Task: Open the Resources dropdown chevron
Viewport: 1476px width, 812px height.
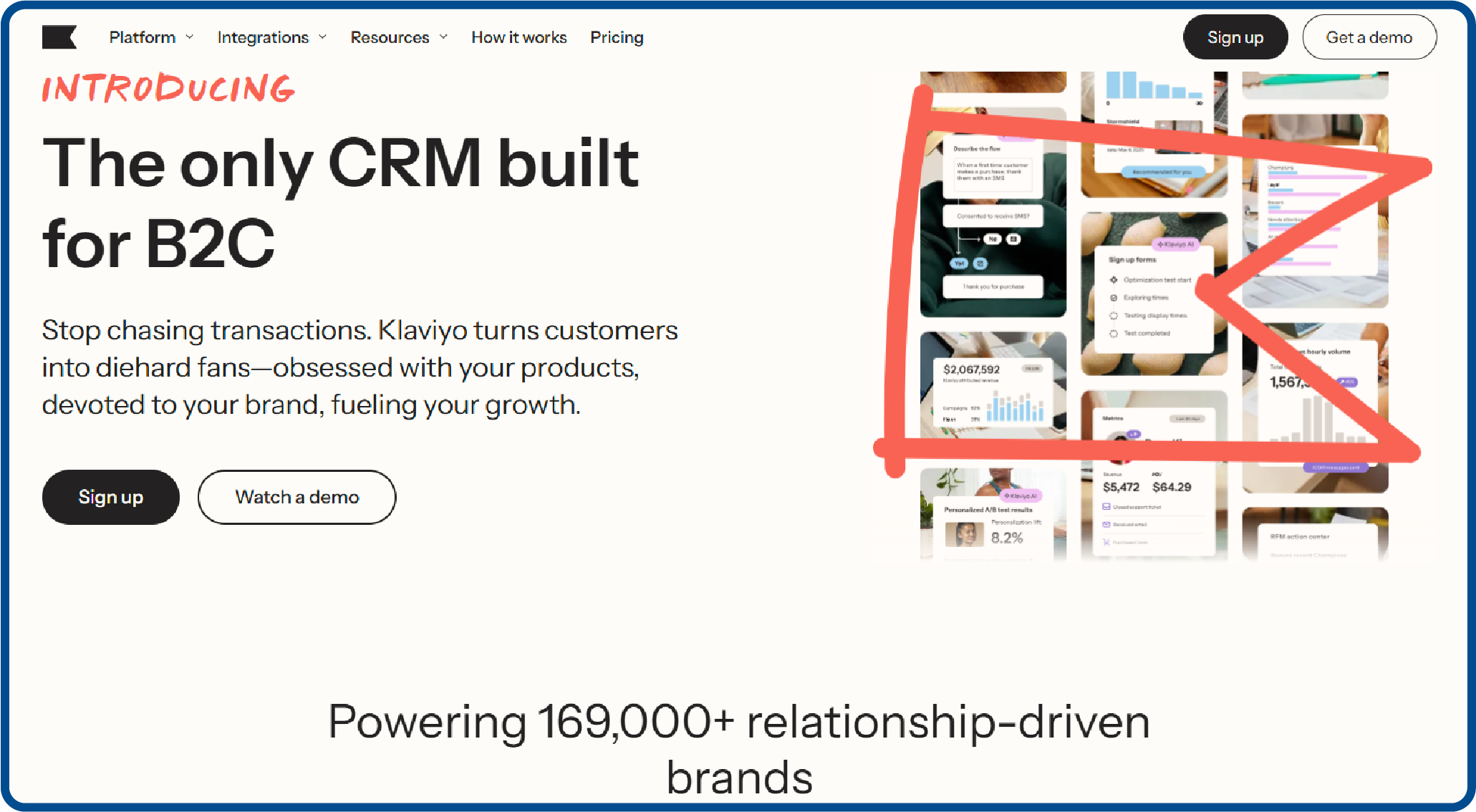Action: [444, 37]
